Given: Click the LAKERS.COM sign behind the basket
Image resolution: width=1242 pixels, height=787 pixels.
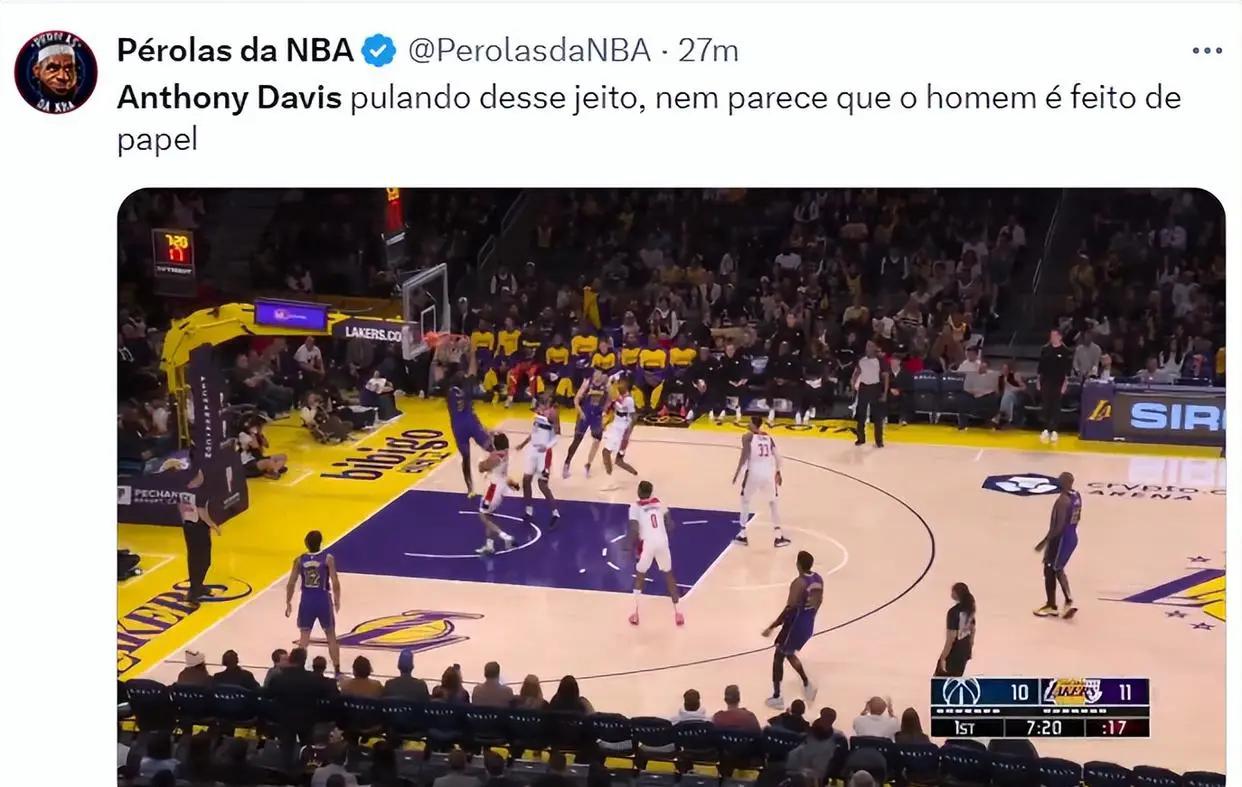Looking at the screenshot, I should point(368,332).
